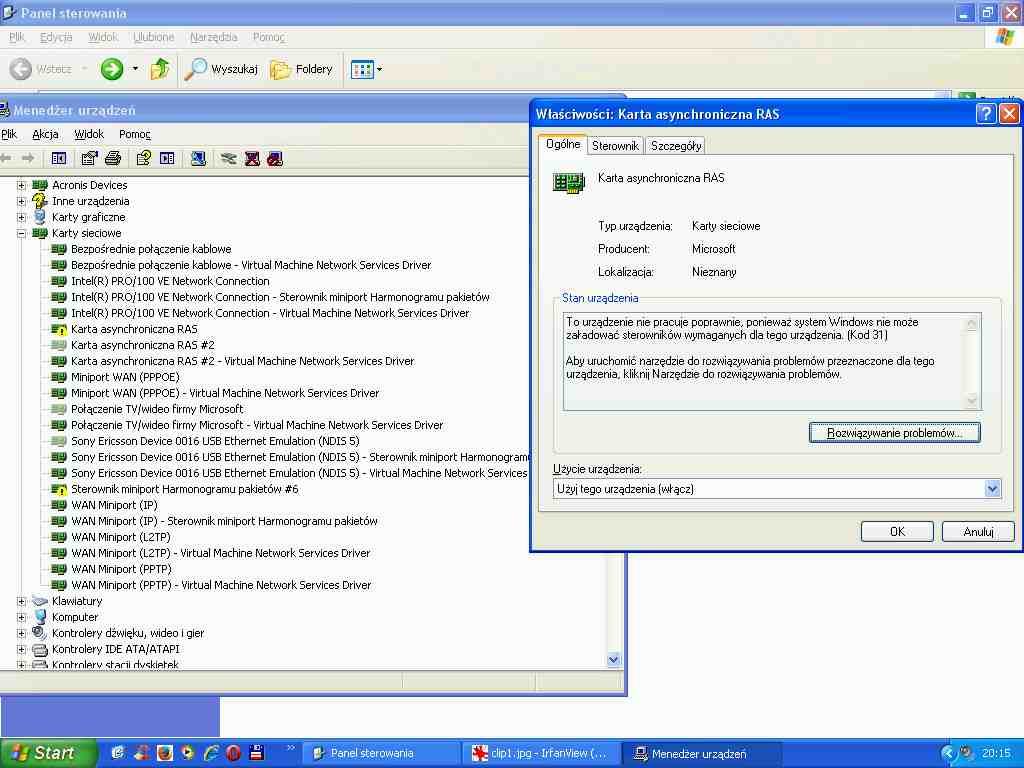1024x768 pixels.
Task: Click scroll up arrow in Stan urządzenia box
Action: 971,323
